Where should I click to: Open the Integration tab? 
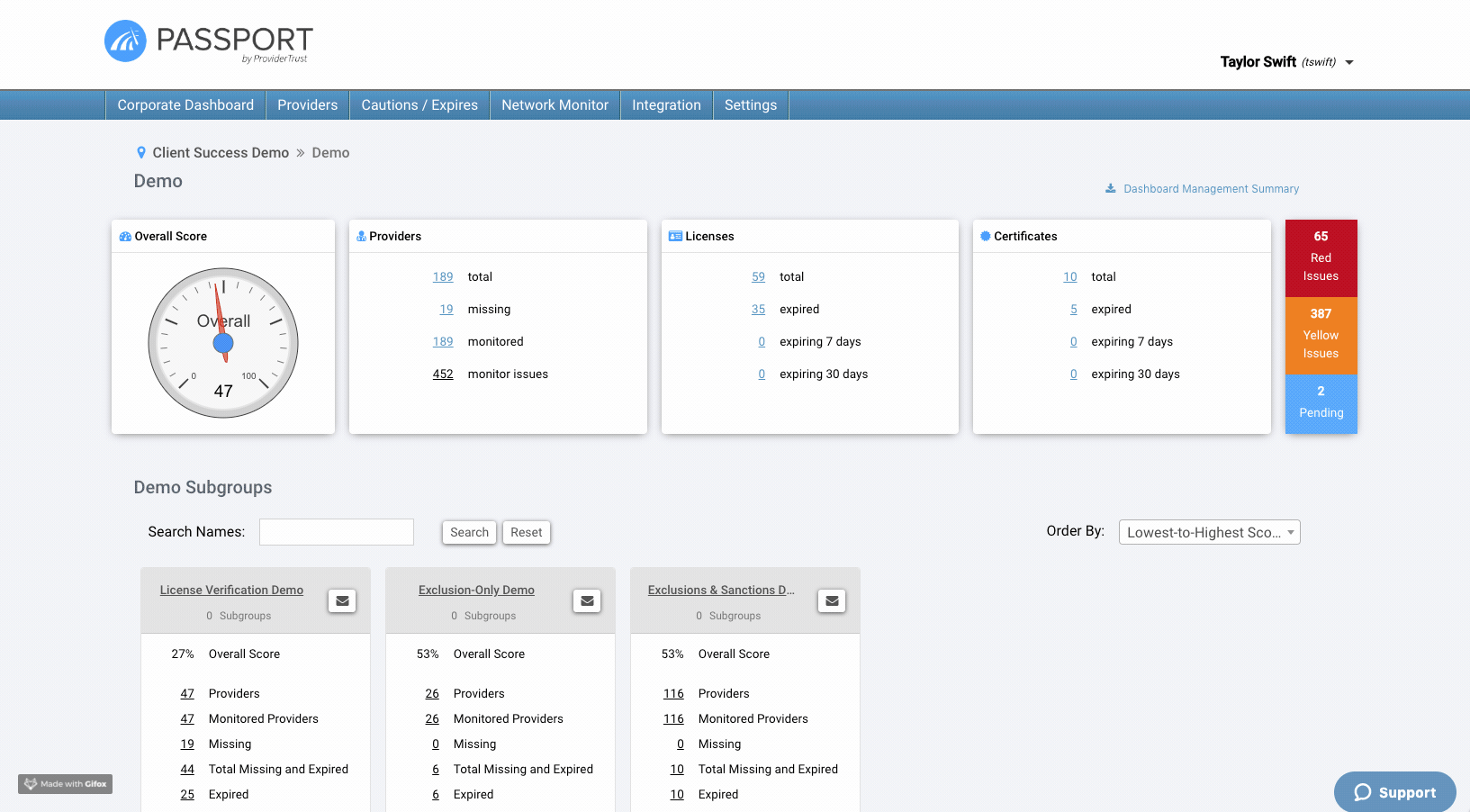point(666,105)
